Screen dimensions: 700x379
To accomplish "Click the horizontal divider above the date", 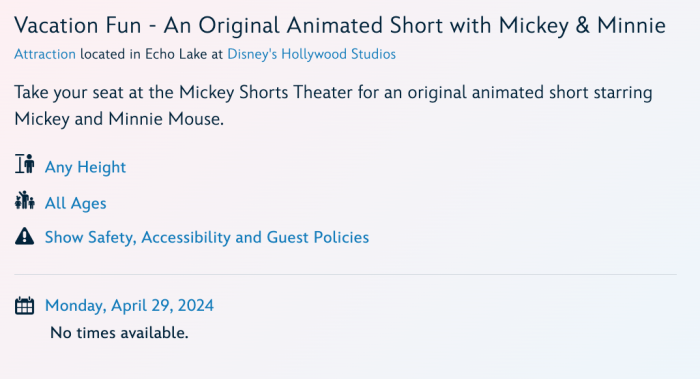I will point(346,274).
